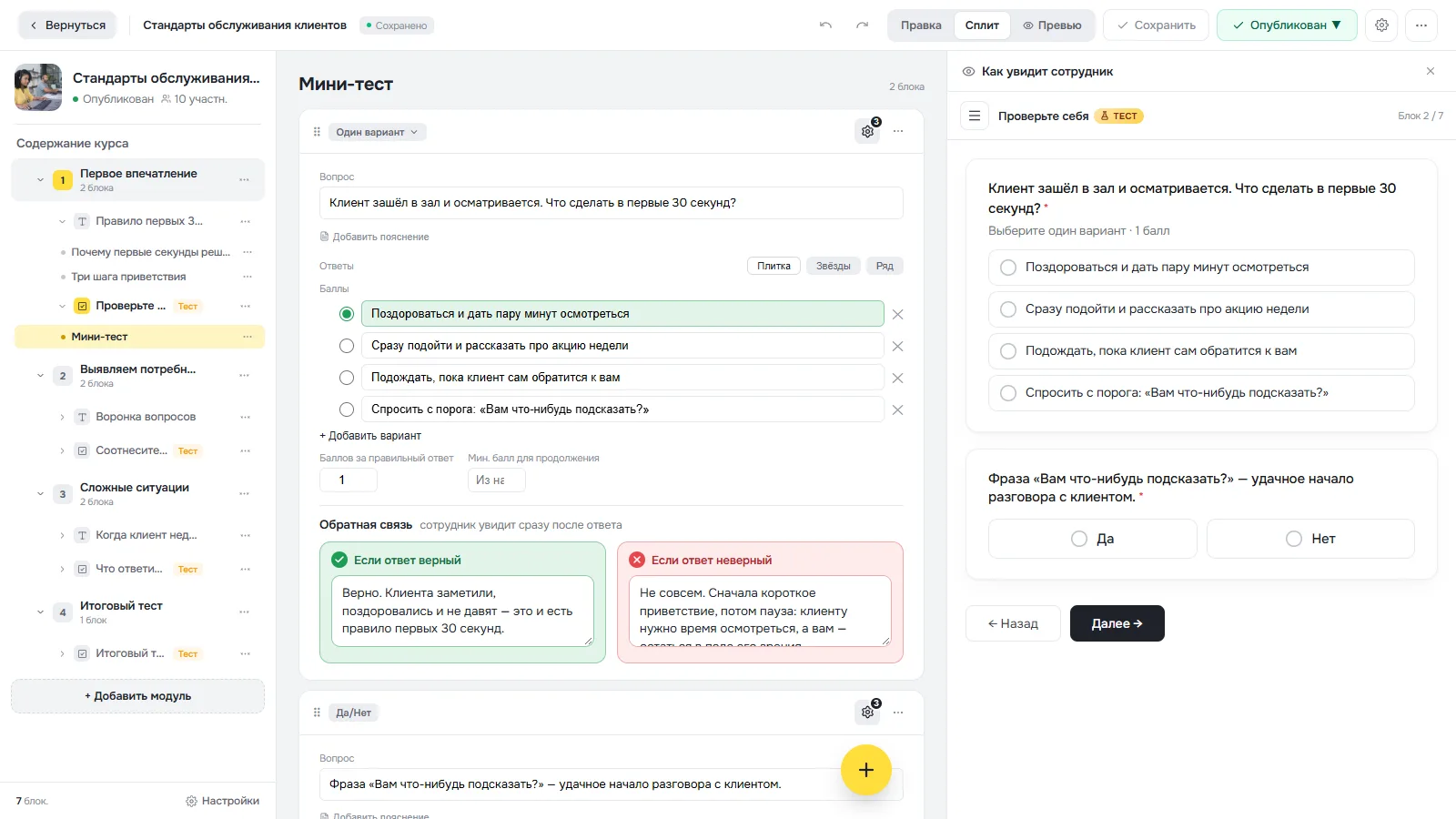
Task: Mark 'Спросить с порога' as correct in editor
Action: (347, 409)
